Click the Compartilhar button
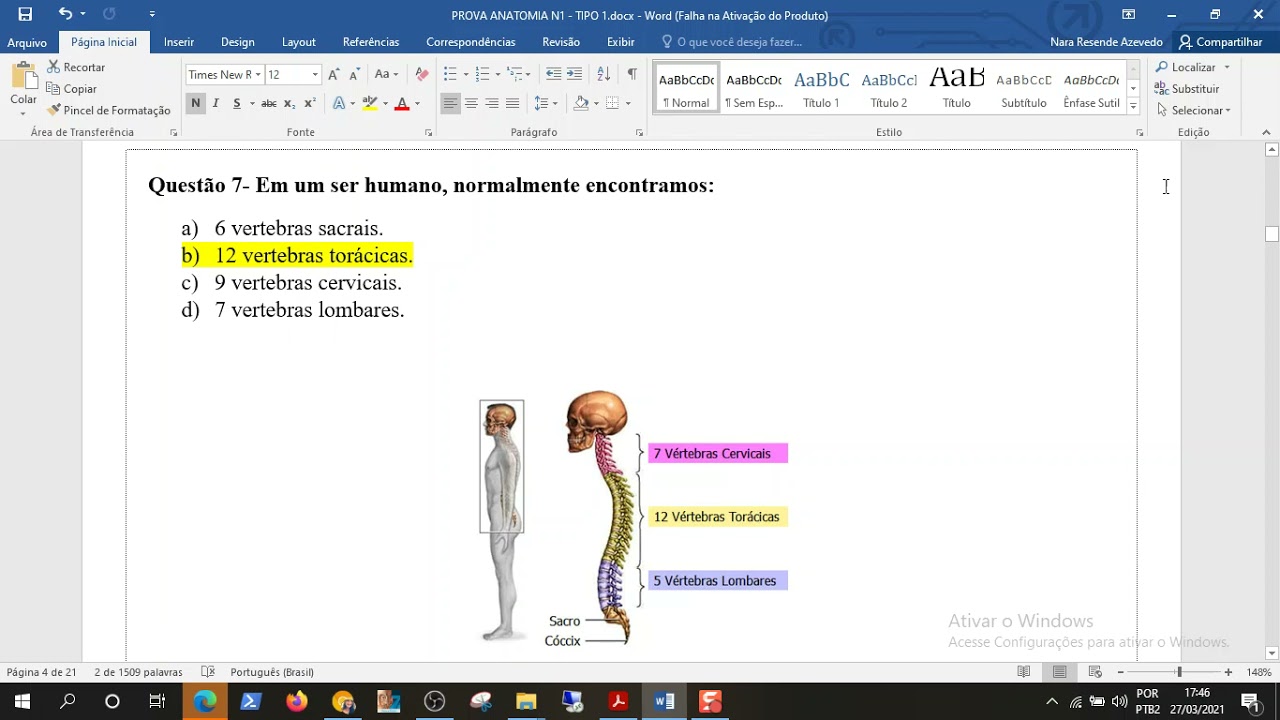1280x720 pixels. [x=1221, y=42]
